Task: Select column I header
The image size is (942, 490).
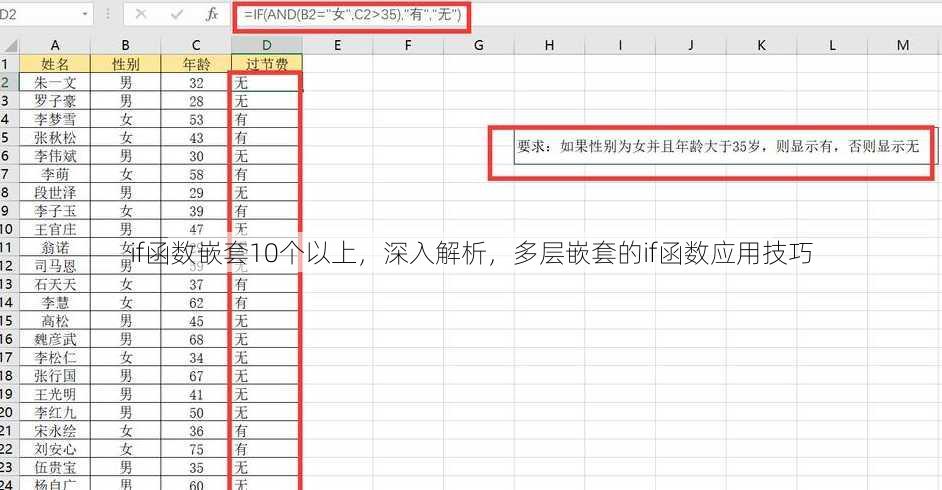Action: point(620,45)
